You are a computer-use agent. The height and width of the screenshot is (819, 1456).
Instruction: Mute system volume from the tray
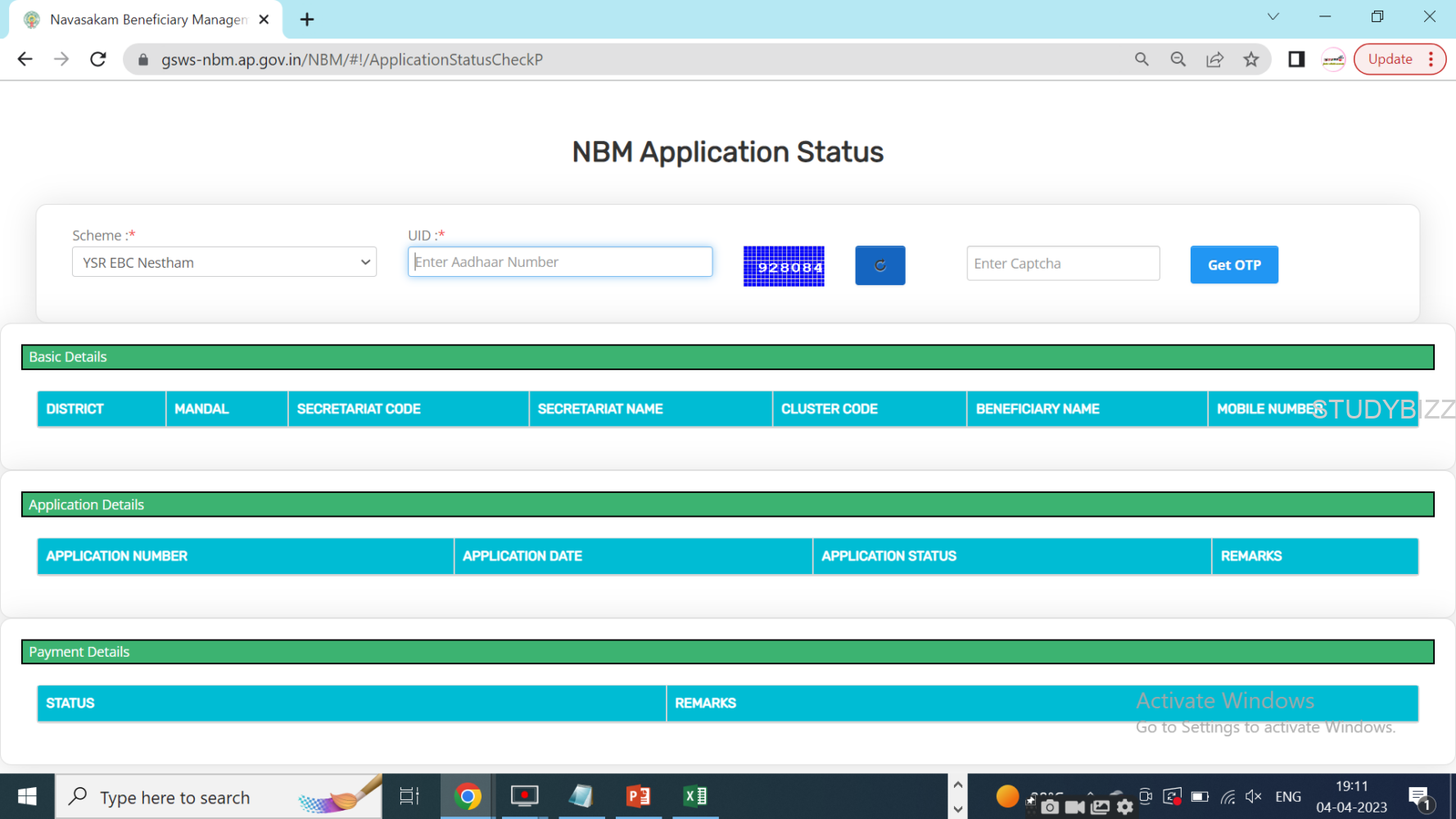1253,796
